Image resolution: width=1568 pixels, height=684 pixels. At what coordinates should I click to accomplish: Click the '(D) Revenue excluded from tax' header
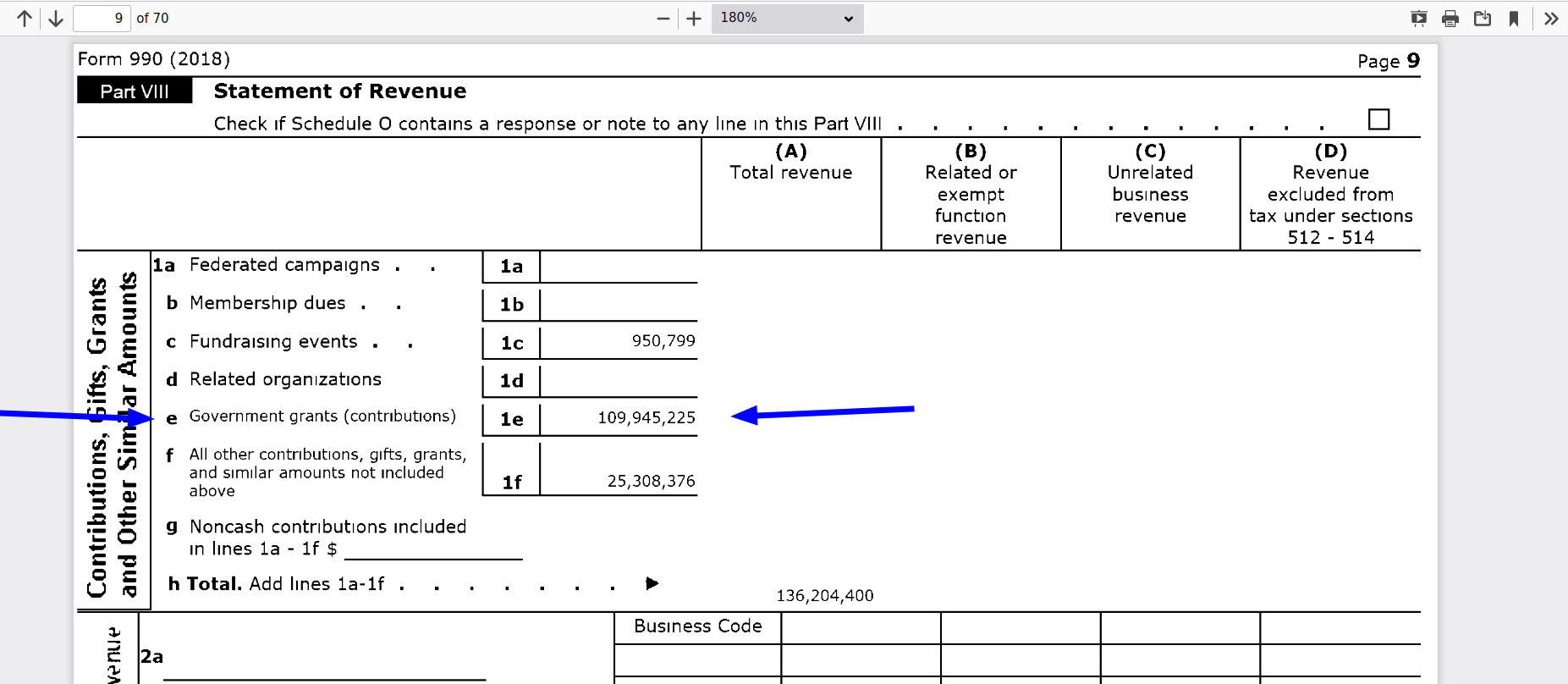tap(1330, 194)
